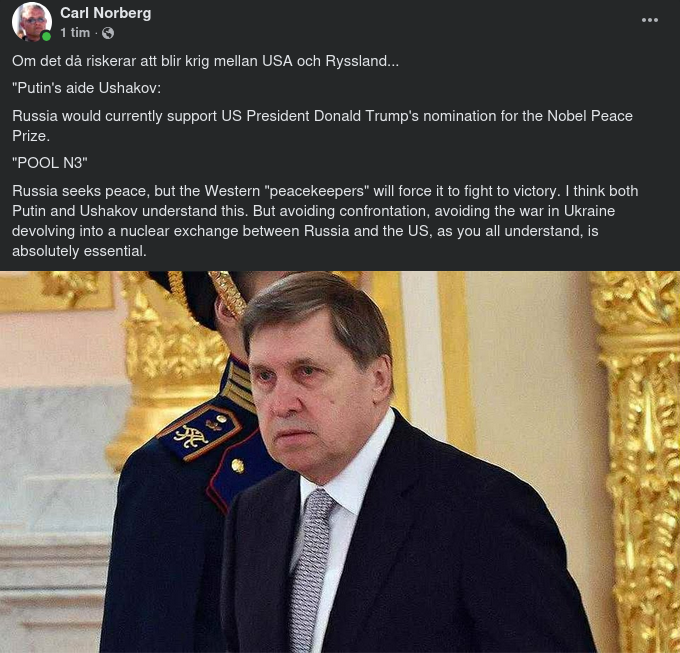Click the Swedish line about USA och Ryssland
The image size is (680, 653).
tap(205, 62)
